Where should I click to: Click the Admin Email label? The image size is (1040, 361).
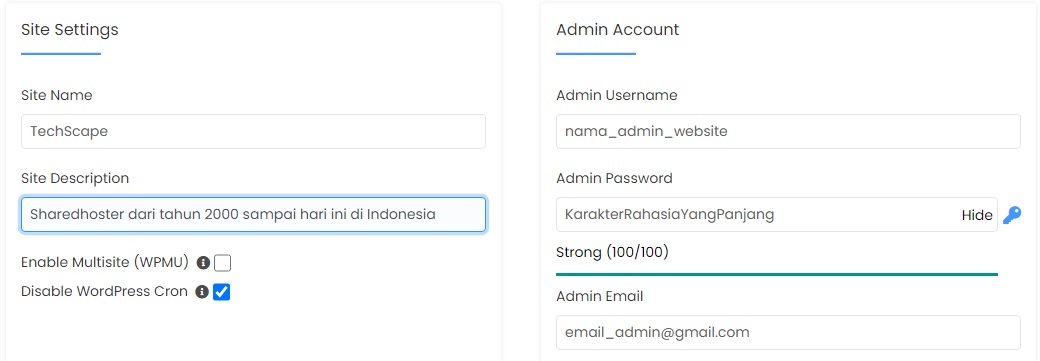600,296
